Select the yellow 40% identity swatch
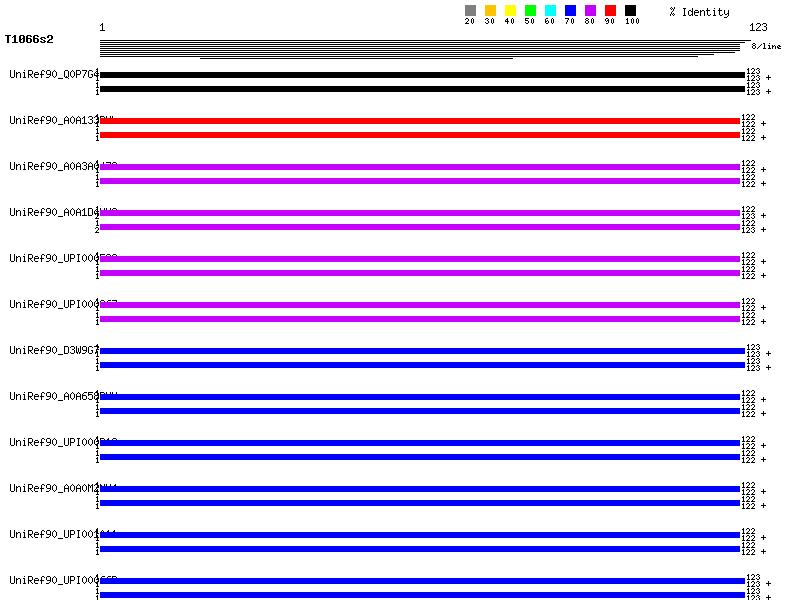This screenshot has height=600, width=800. (x=510, y=11)
